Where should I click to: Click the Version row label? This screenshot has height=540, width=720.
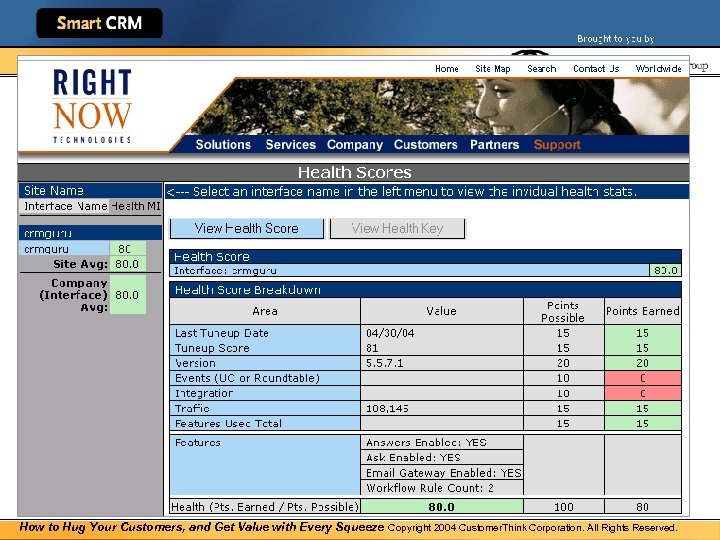click(x=195, y=363)
